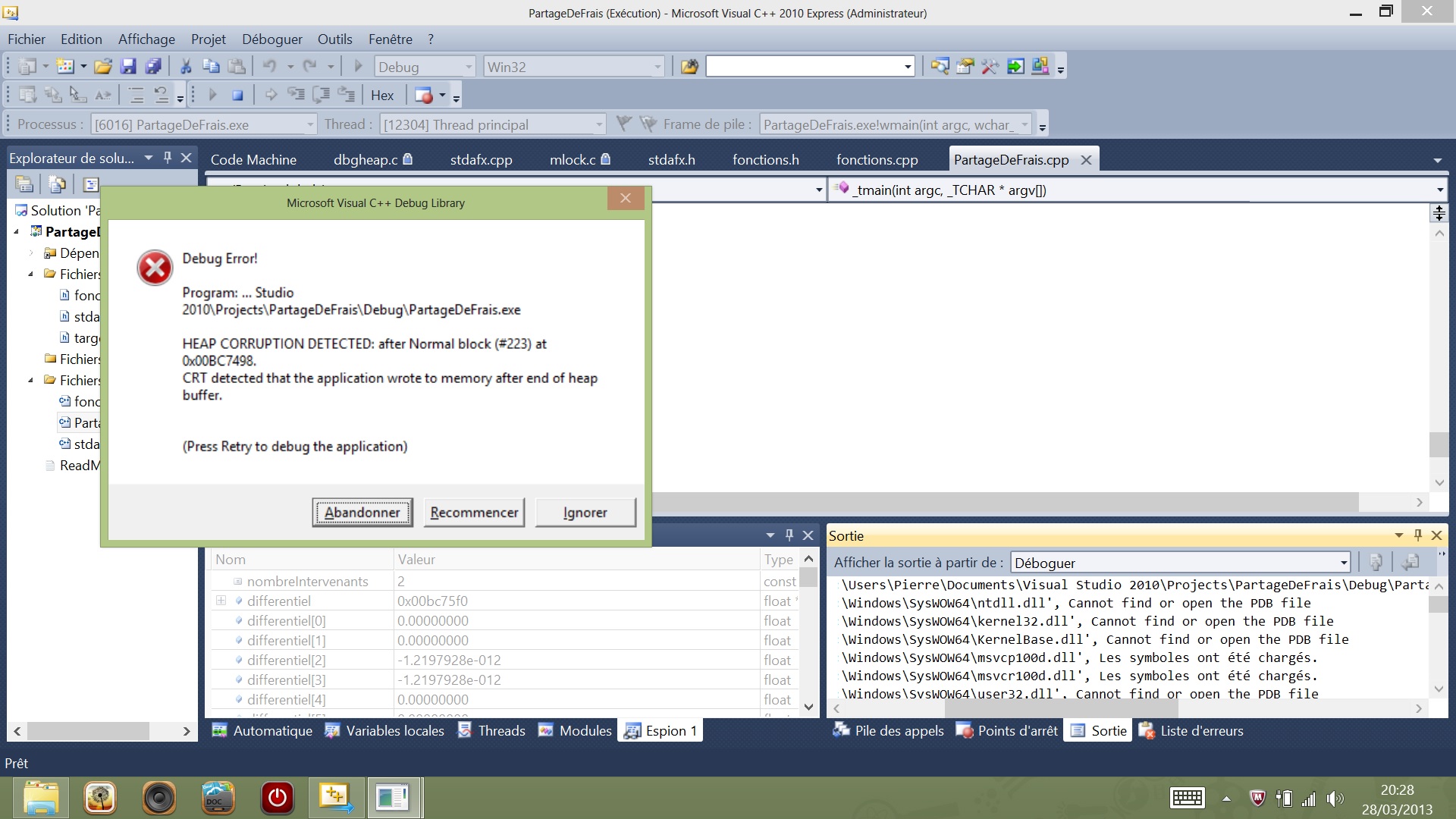
Task: Close the PartageDeFrais.cpp tab
Action: click(1086, 160)
